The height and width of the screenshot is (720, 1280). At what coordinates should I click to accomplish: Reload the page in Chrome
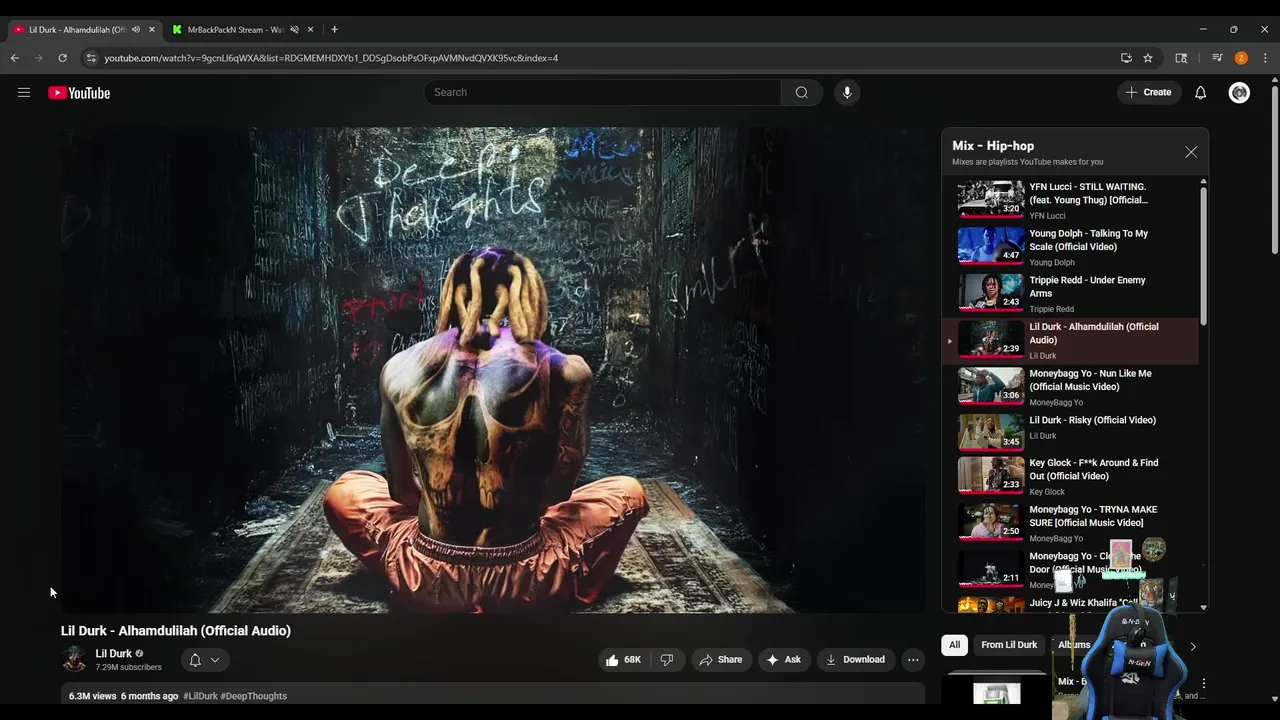(x=62, y=58)
